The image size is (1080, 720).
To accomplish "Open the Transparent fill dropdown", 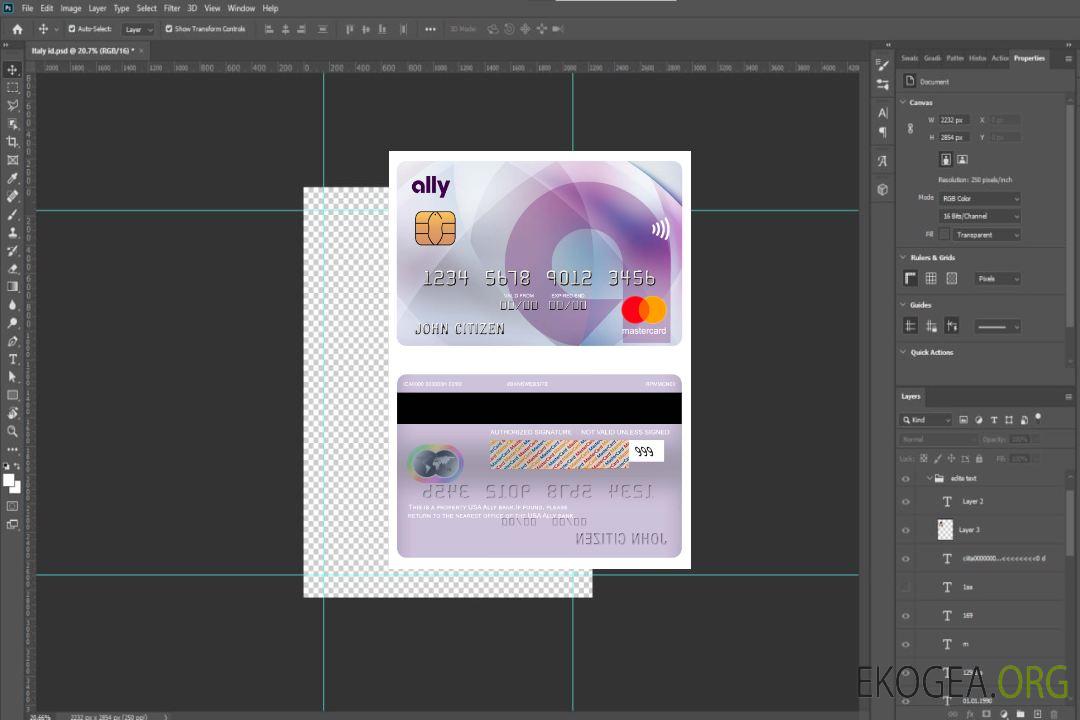I will pos(986,235).
